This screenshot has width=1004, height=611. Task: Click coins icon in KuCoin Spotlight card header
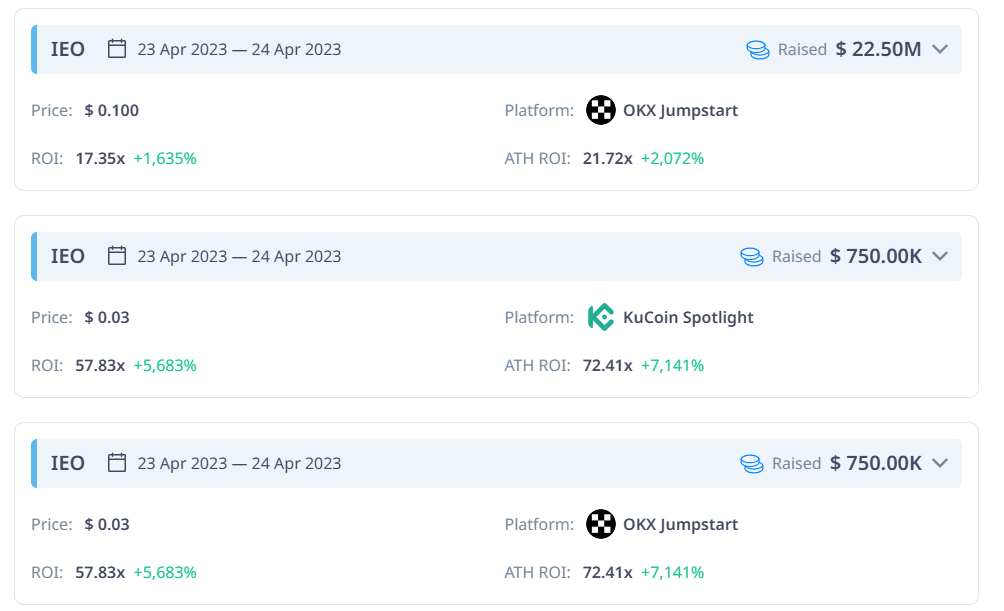[x=752, y=256]
